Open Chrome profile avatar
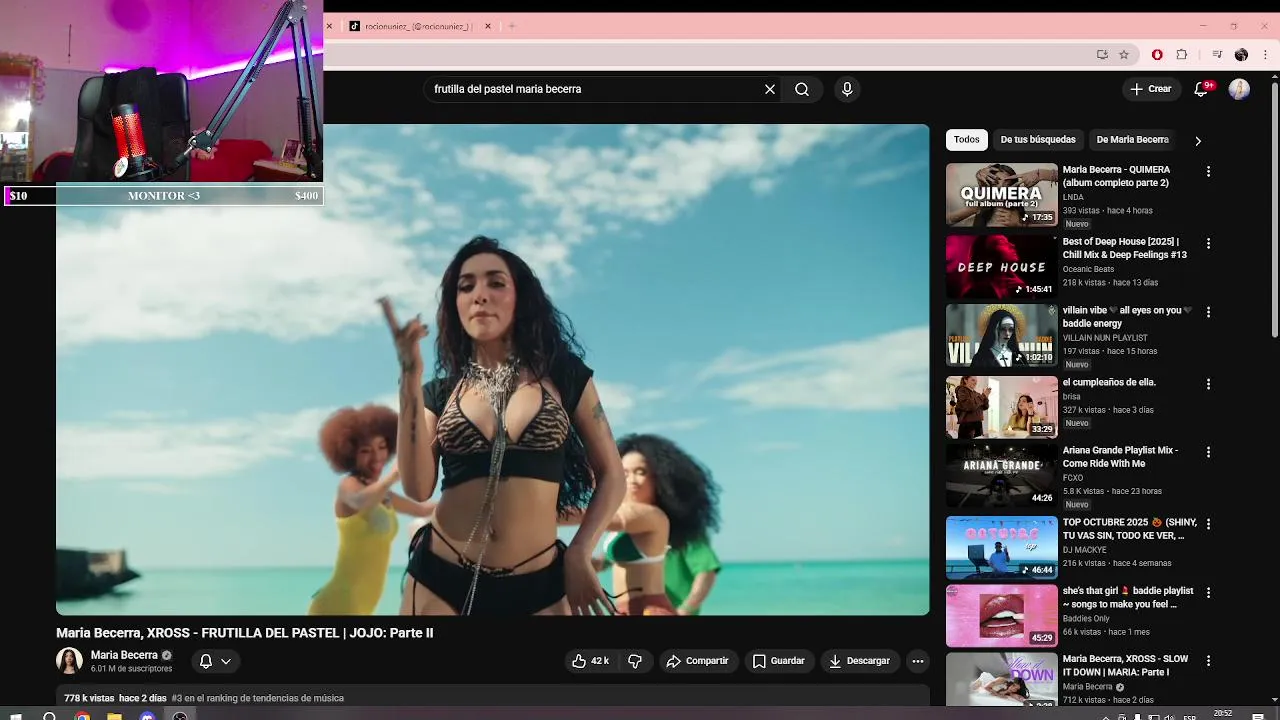 [1241, 55]
